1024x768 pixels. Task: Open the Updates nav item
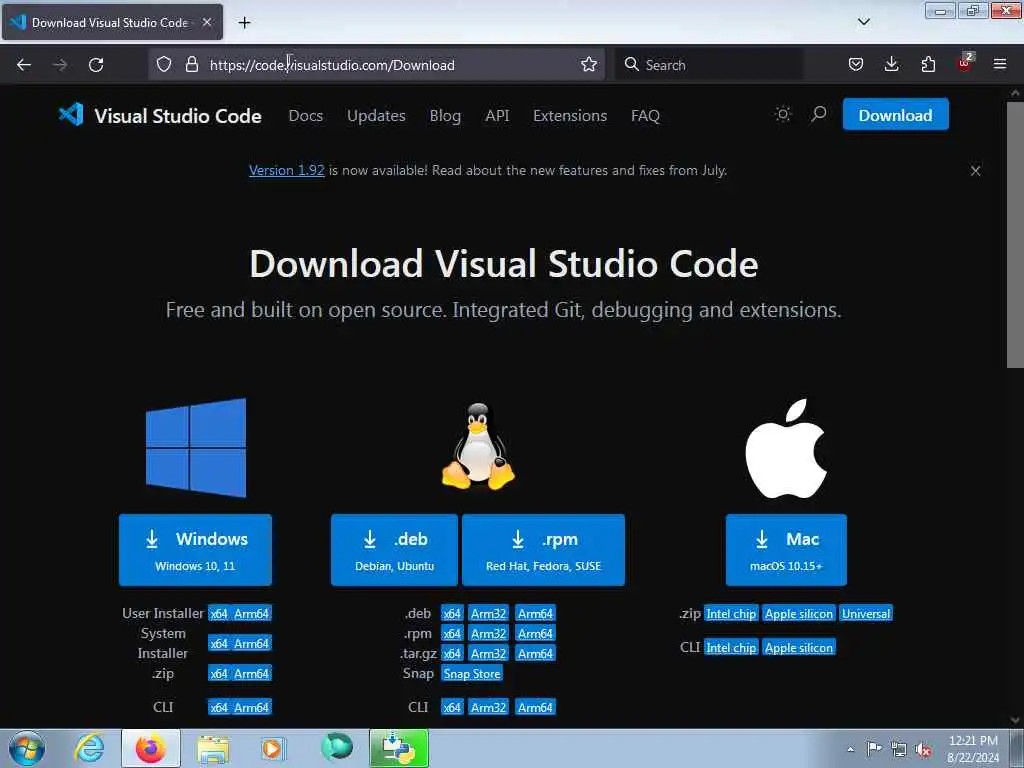[x=376, y=116]
